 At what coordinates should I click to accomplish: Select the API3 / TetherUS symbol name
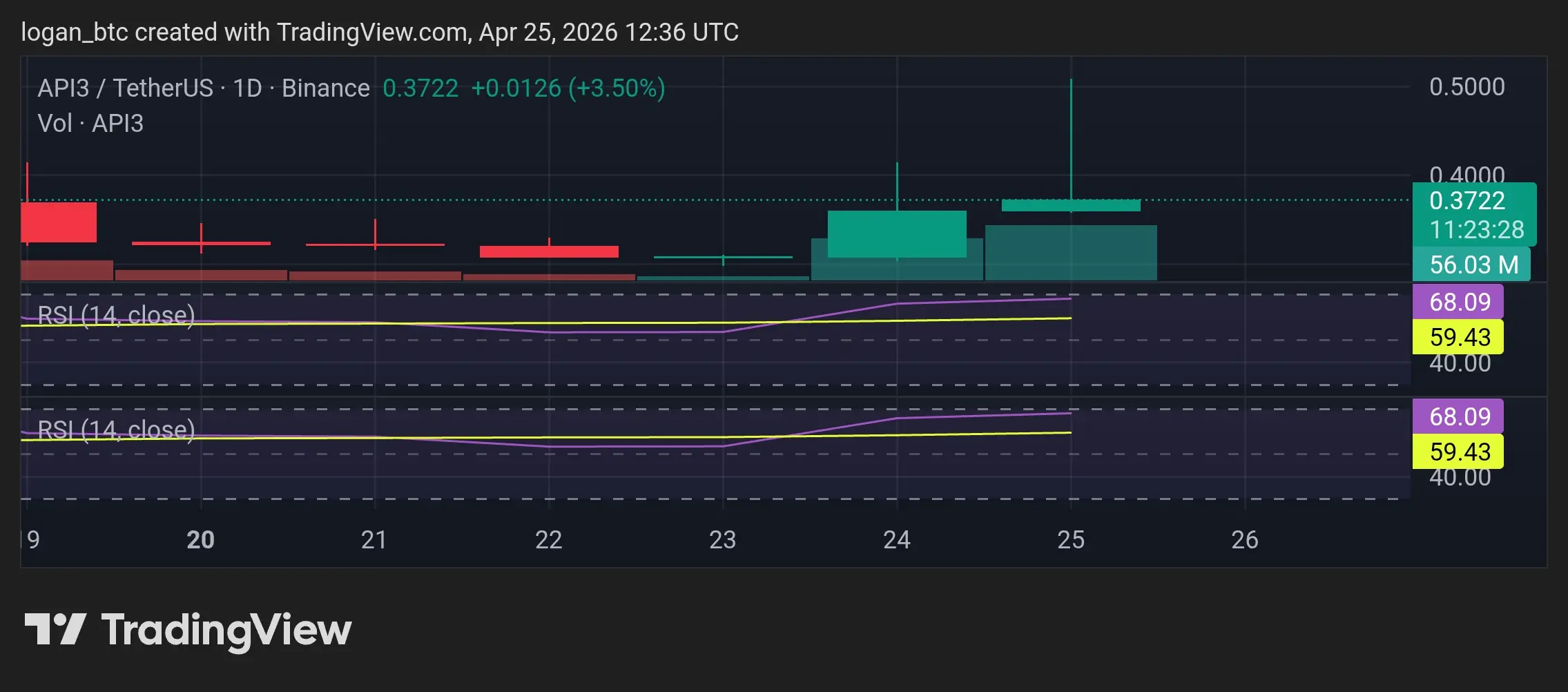[x=125, y=88]
